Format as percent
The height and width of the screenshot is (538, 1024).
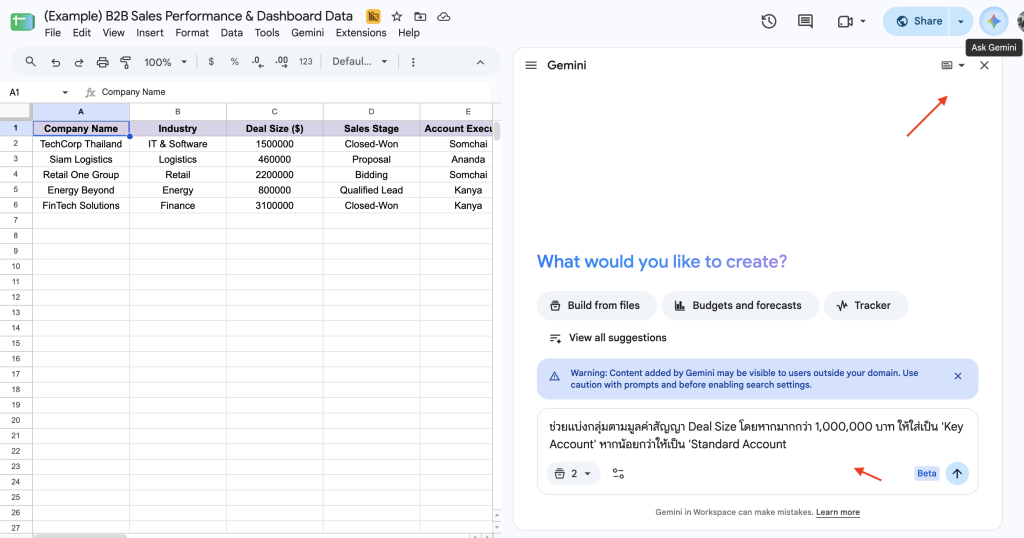tap(234, 62)
